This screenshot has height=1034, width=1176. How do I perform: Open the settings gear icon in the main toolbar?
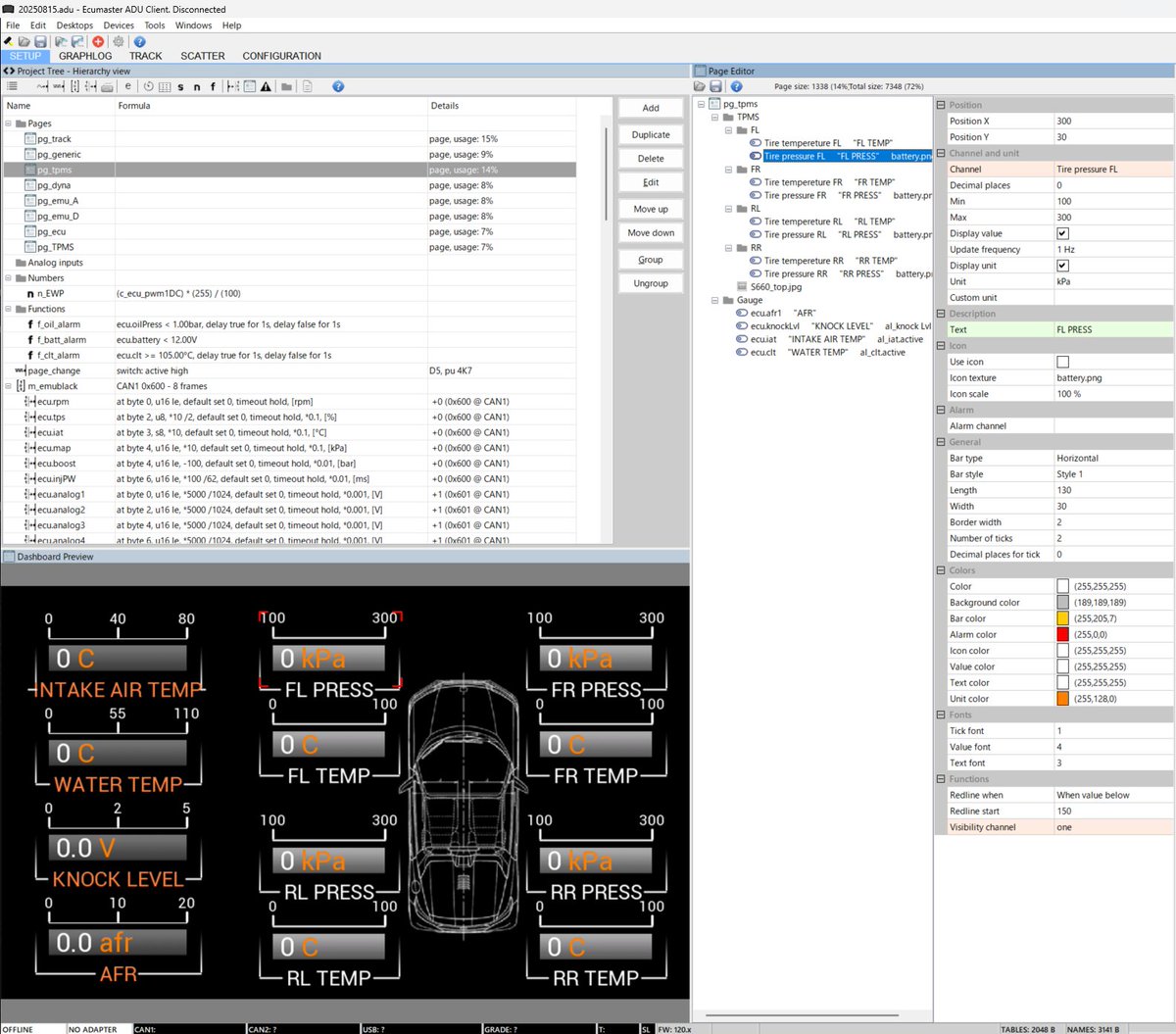tap(119, 41)
